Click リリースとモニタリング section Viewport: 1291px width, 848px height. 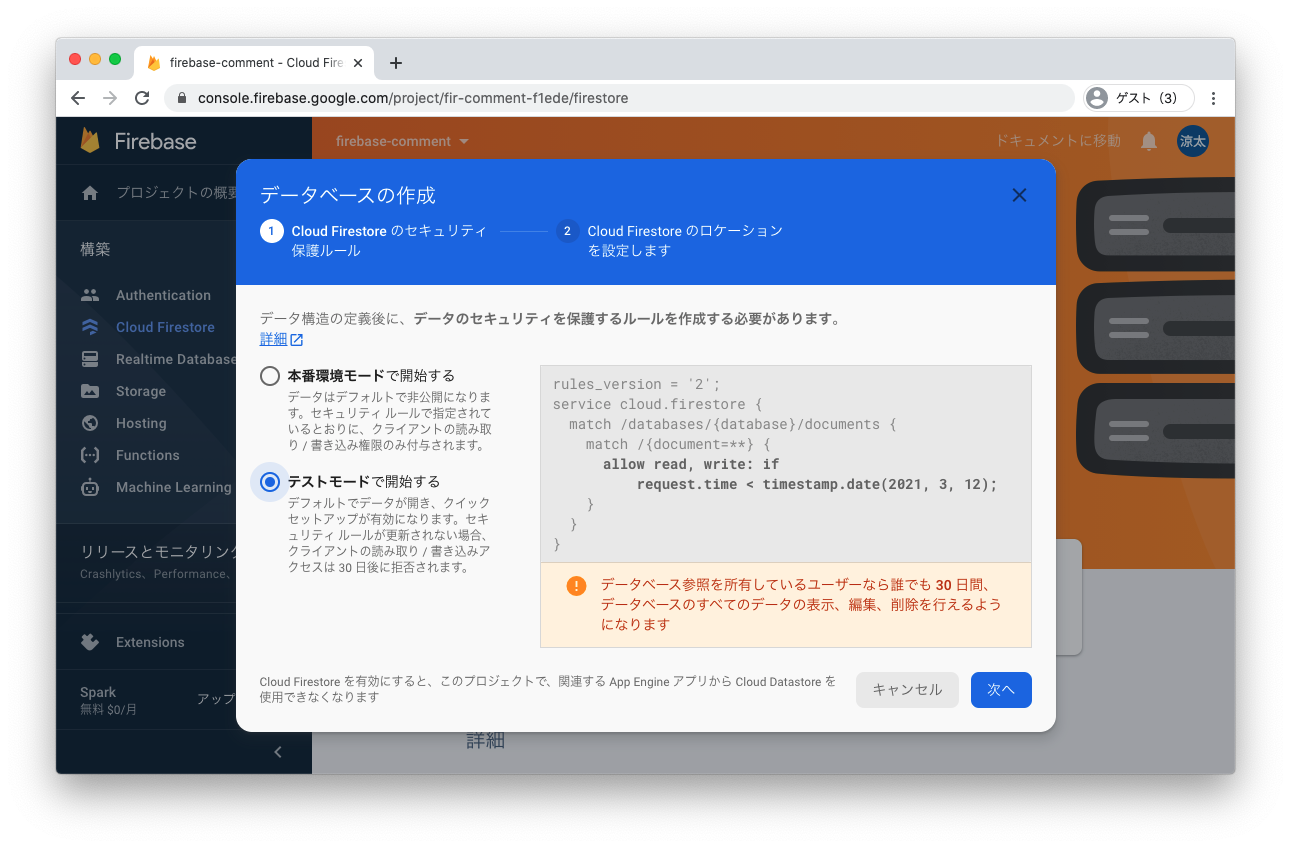[158, 552]
